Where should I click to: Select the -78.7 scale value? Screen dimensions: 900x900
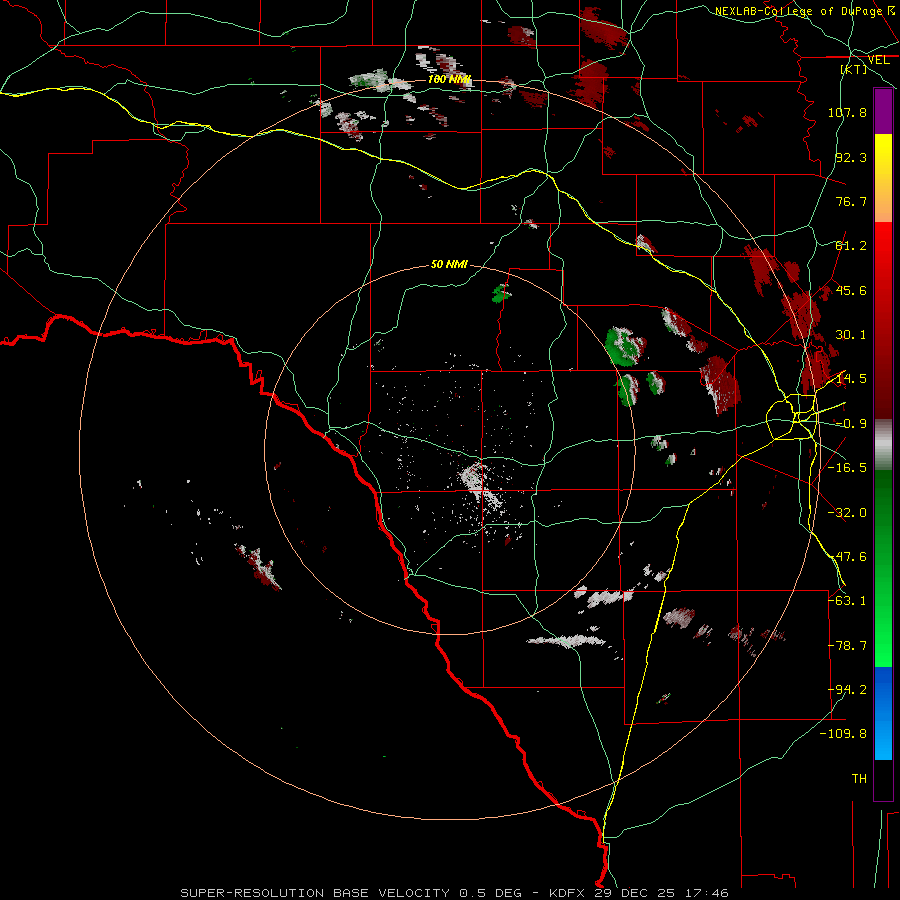[x=847, y=646]
